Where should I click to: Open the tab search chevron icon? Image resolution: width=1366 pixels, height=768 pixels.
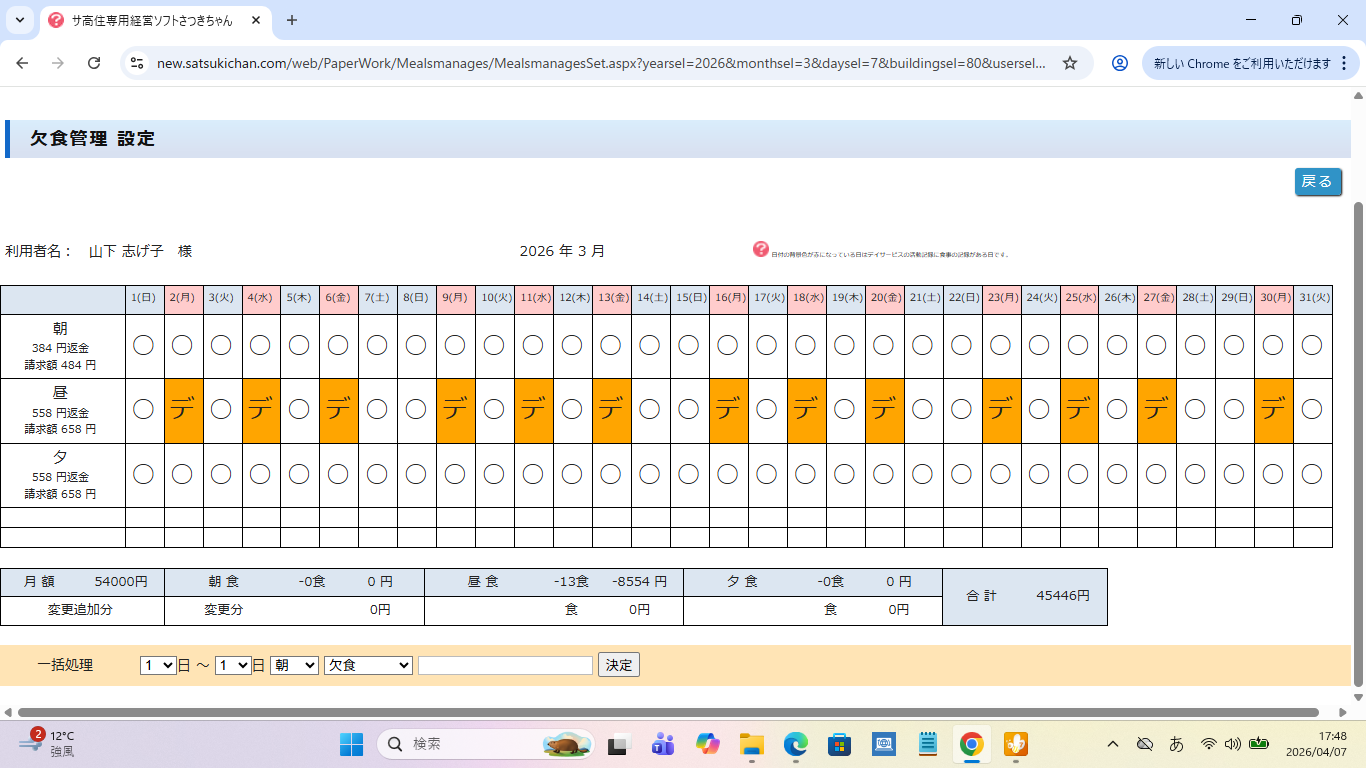coord(19,20)
